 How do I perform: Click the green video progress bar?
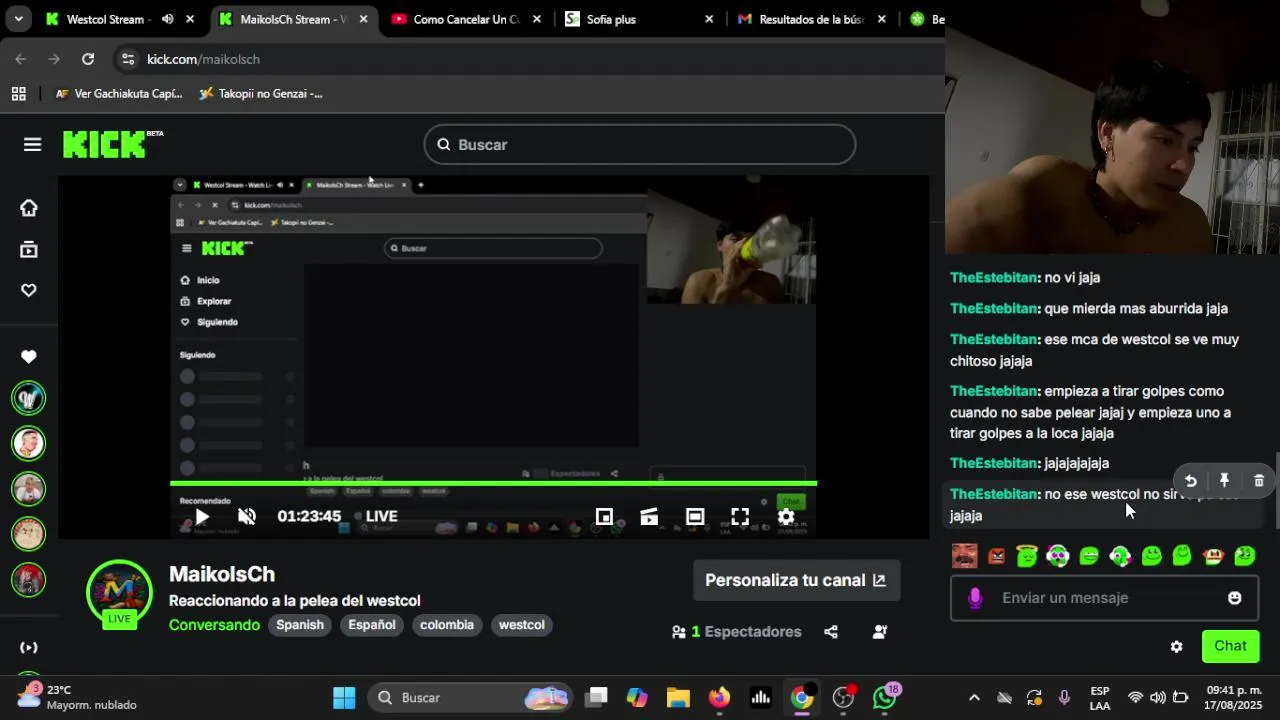493,484
